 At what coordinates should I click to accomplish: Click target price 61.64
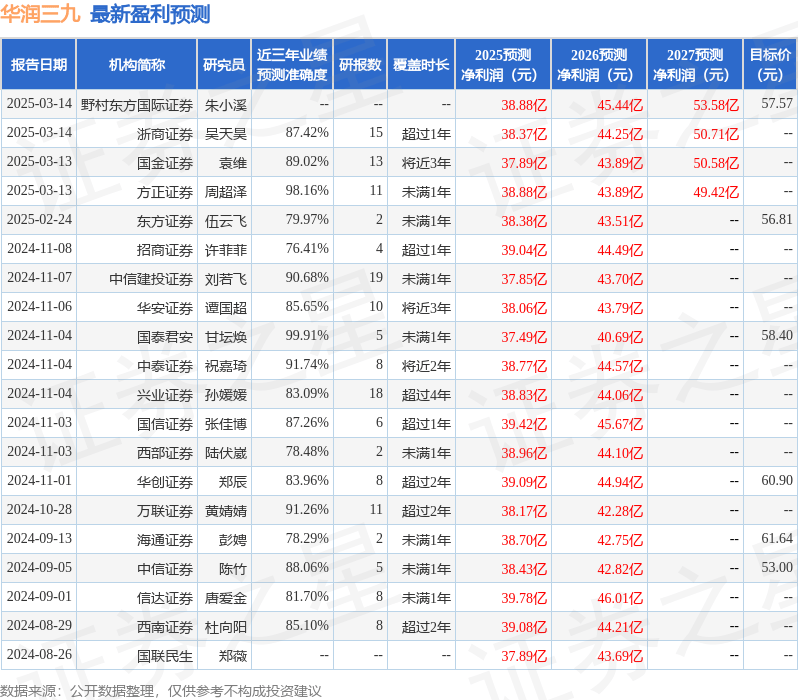tap(777, 539)
